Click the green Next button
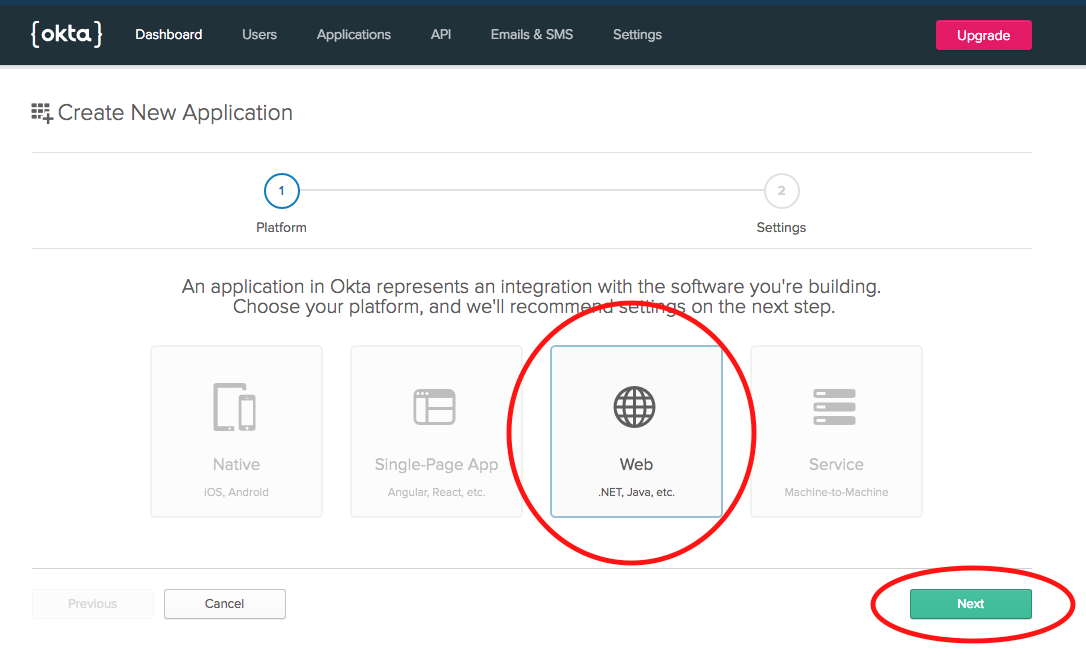1086x660 pixels. [970, 604]
